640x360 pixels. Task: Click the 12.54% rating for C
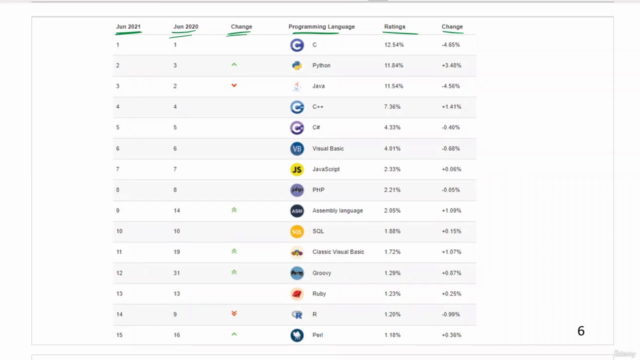tap(394, 45)
